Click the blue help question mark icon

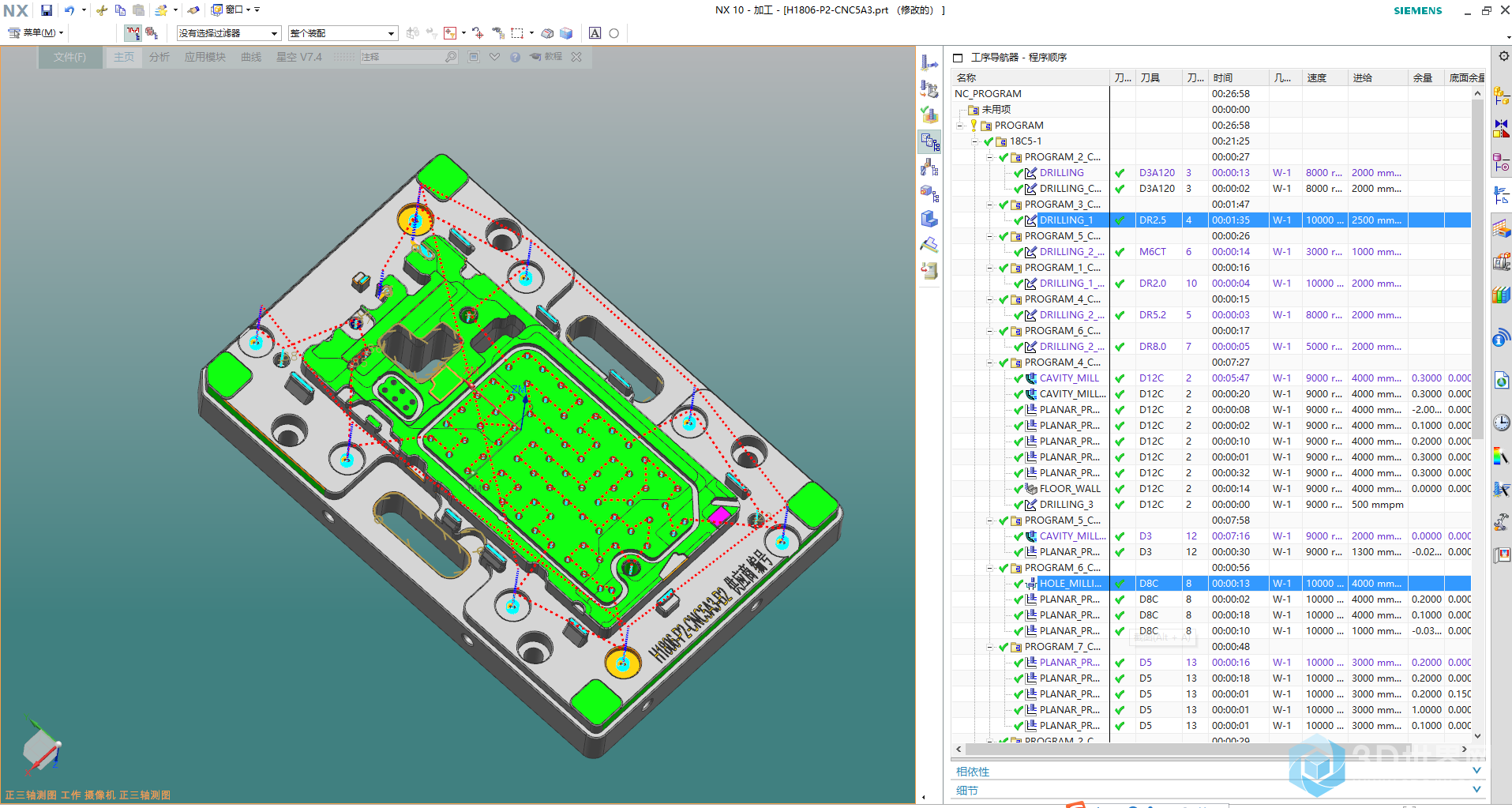pos(515,57)
